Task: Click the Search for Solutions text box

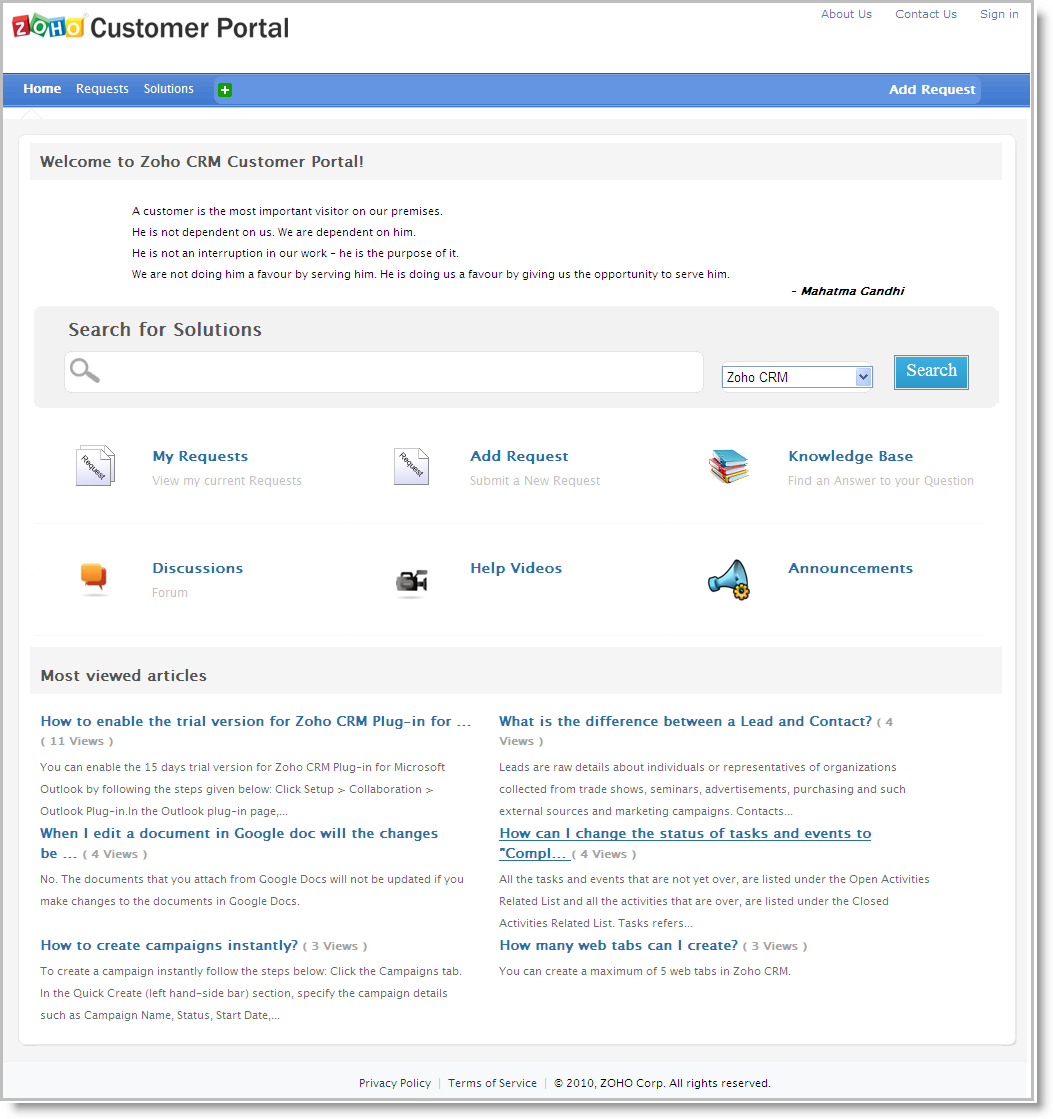Action: pyautogui.click(x=384, y=372)
